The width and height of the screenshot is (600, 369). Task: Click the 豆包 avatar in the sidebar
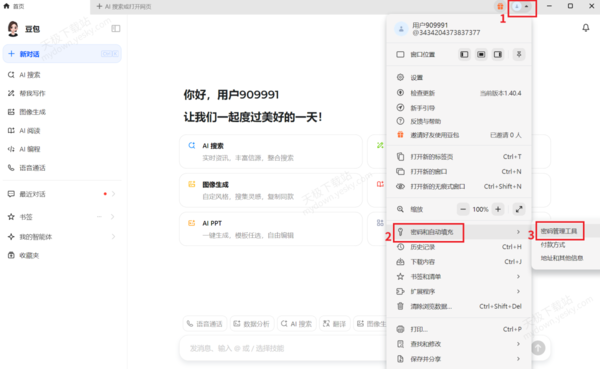click(13, 29)
